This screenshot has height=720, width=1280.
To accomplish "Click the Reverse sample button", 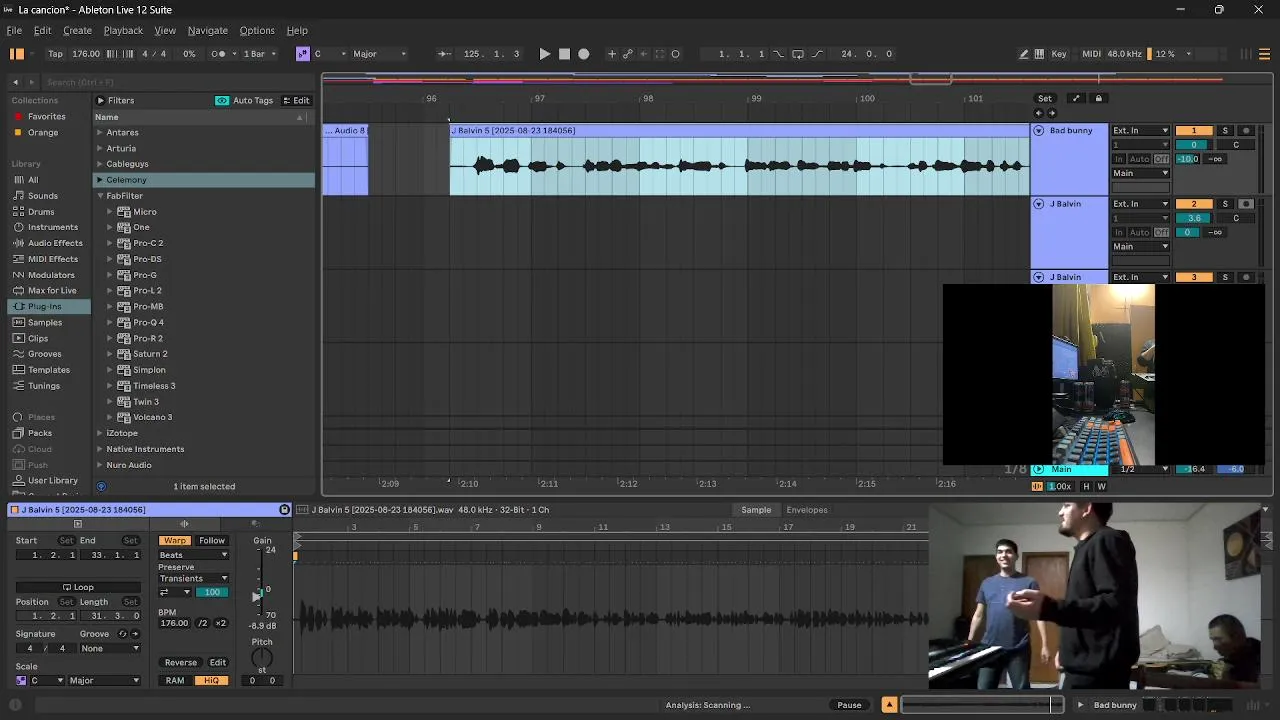I will [x=180, y=663].
